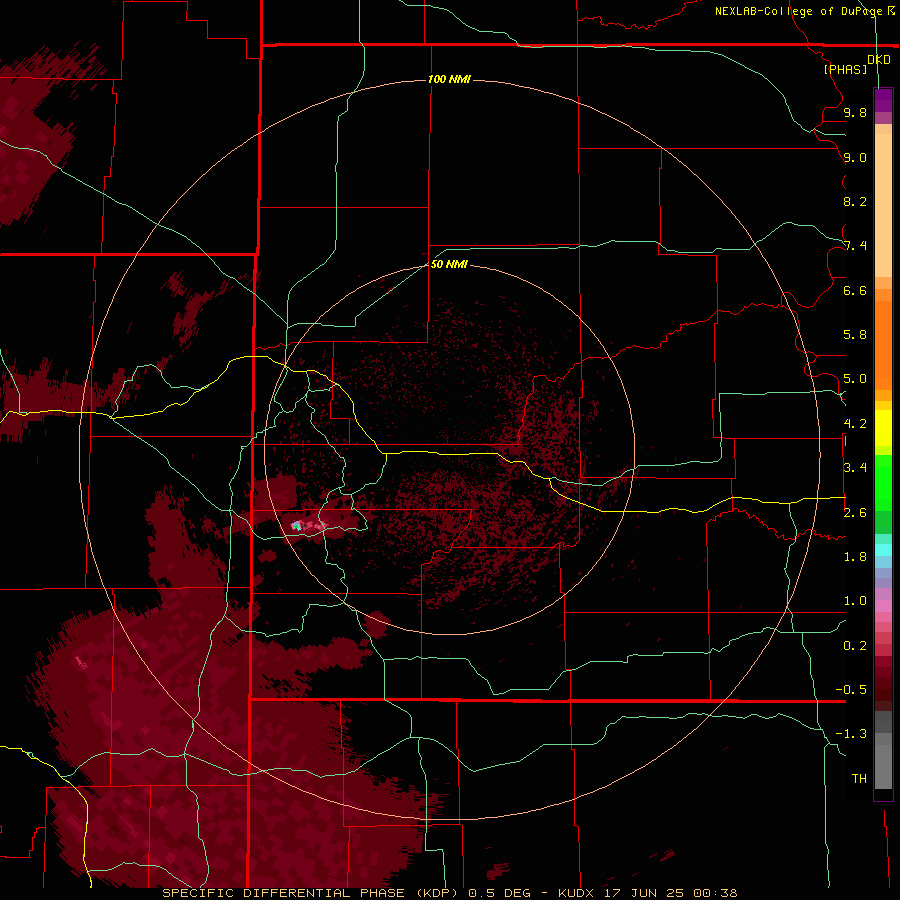Click the 8.2 scale value
This screenshot has height=900, width=900.
click(855, 201)
